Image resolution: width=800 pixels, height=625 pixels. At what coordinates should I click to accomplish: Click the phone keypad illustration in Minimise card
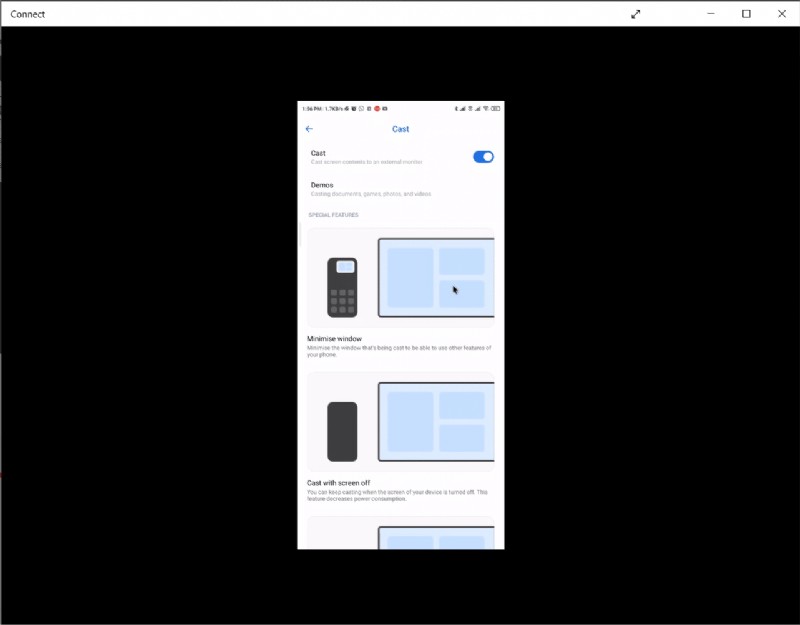point(343,287)
